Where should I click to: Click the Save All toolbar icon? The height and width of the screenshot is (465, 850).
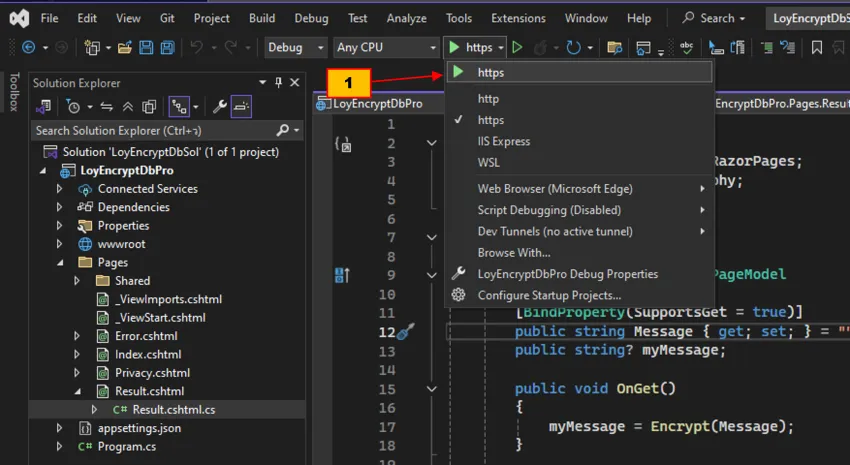168,47
